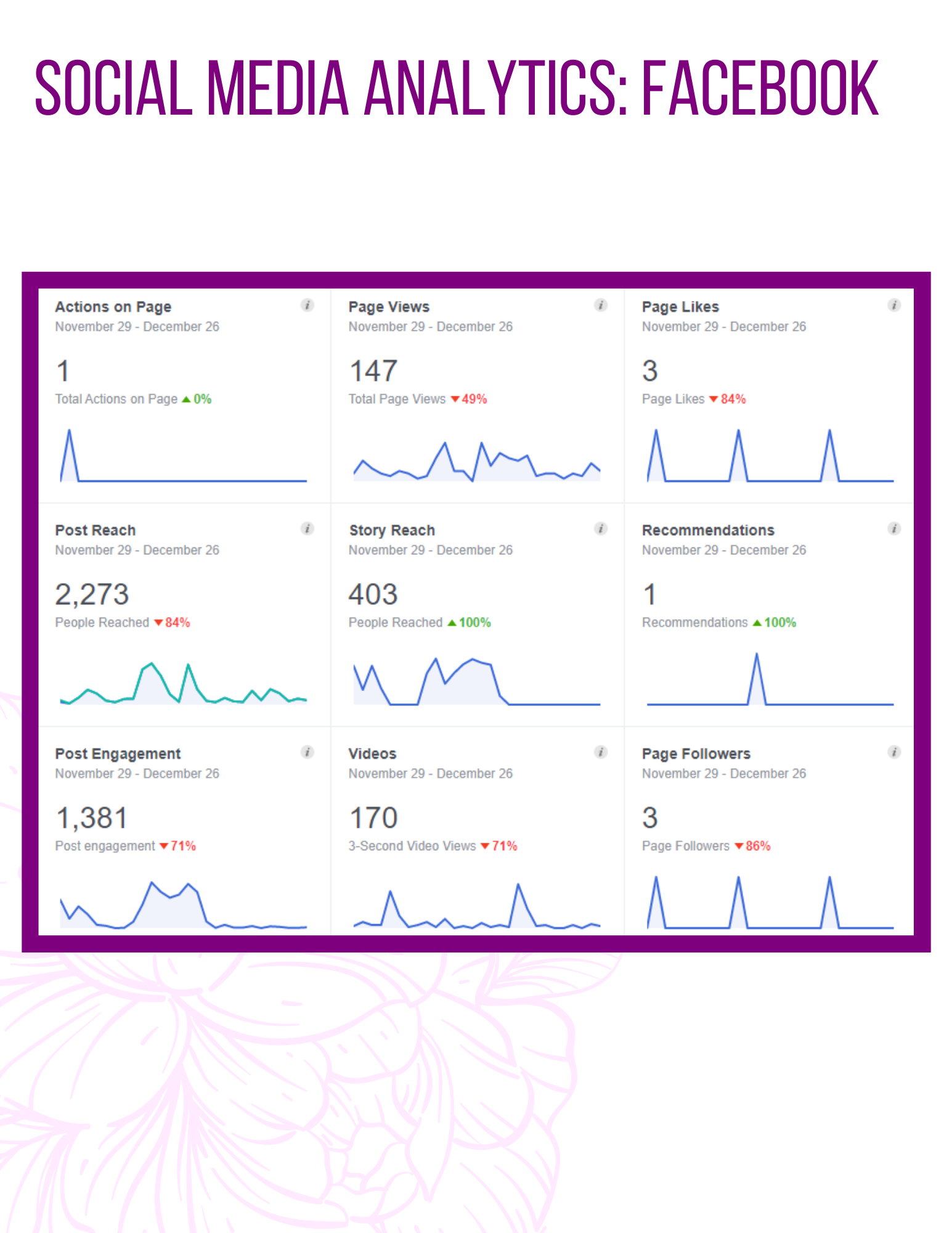Click the Actions on Page line chart
The image size is (952, 1233).
tap(184, 456)
